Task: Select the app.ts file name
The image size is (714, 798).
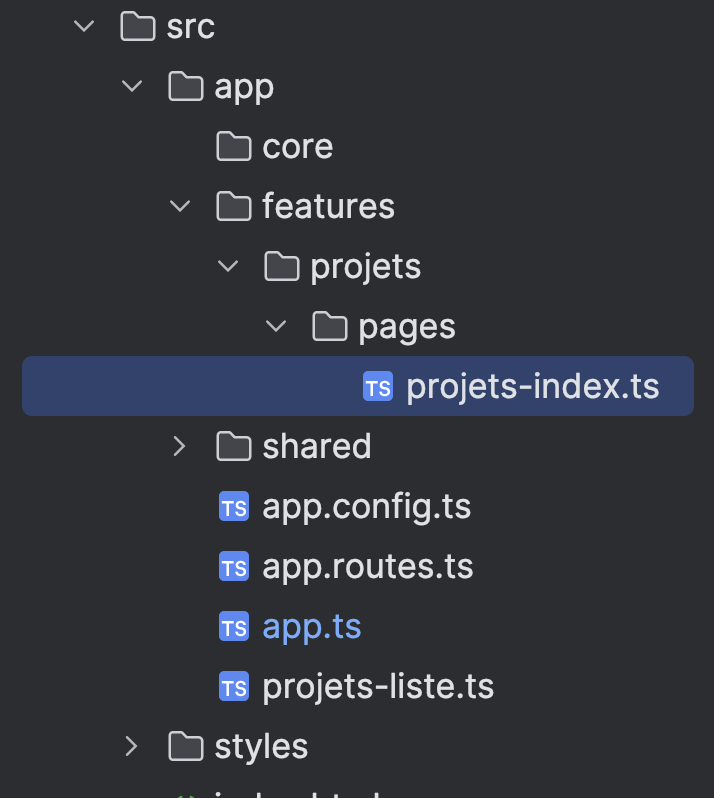Action: click(x=311, y=627)
